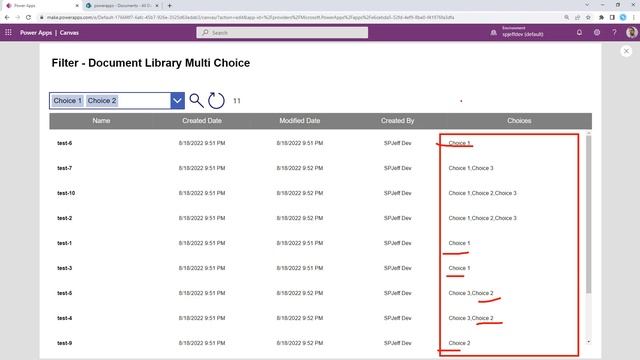Switch to the Power Apps browser tab

[x=41, y=6]
